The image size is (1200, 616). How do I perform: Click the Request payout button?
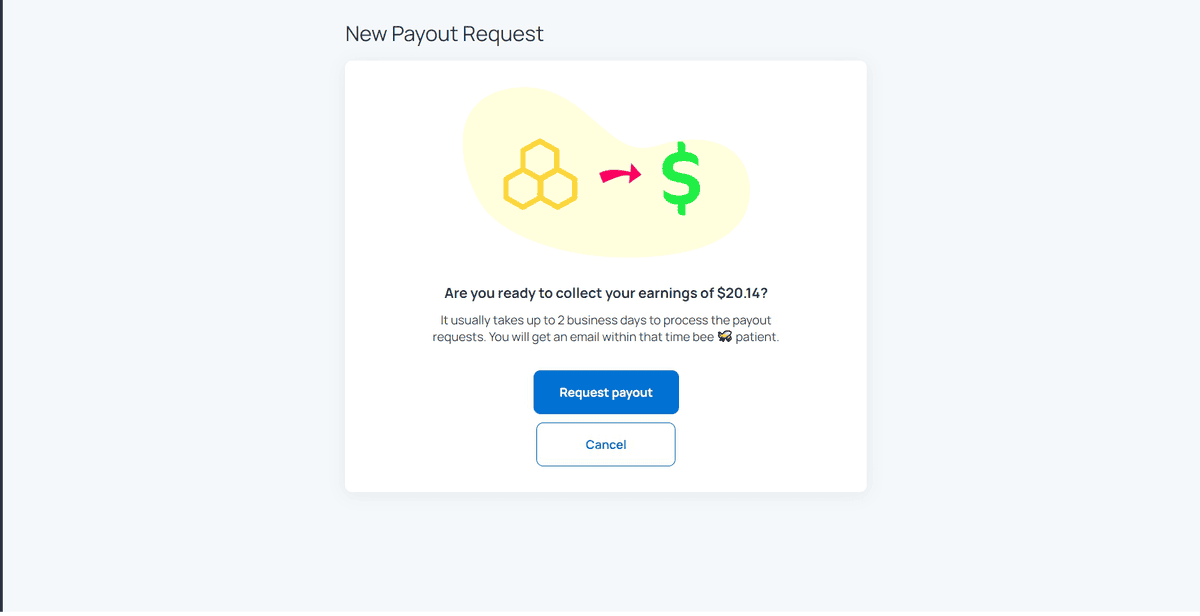click(606, 392)
